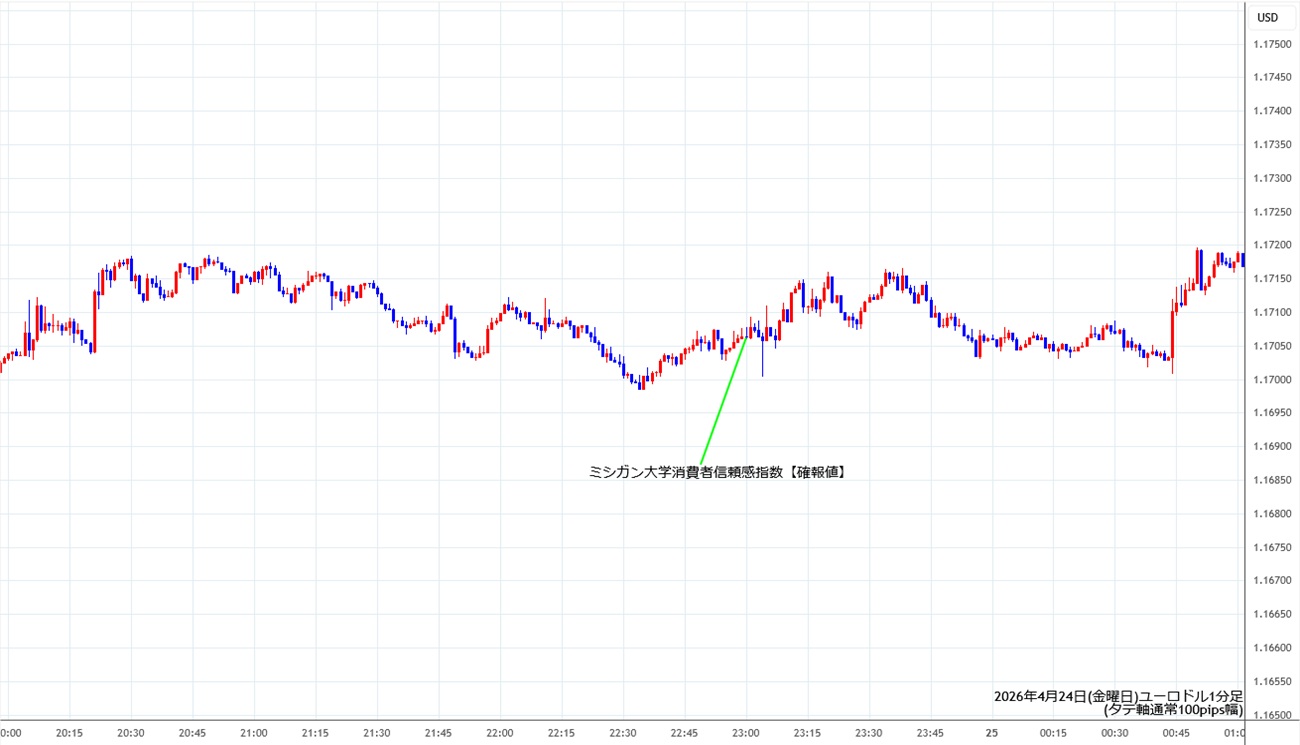Click the 1.17500 price axis label
Screen dimensions: 1300x745
point(1273,44)
